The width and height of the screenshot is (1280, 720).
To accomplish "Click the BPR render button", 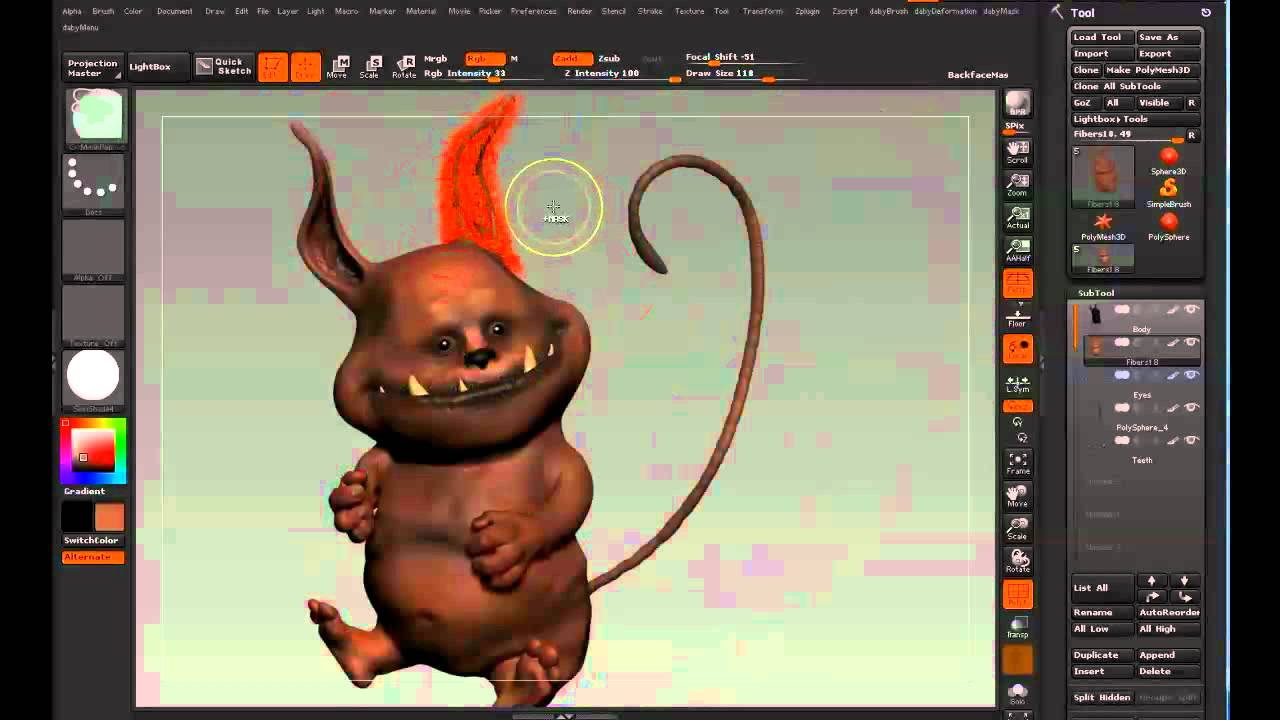I will coord(1017,104).
